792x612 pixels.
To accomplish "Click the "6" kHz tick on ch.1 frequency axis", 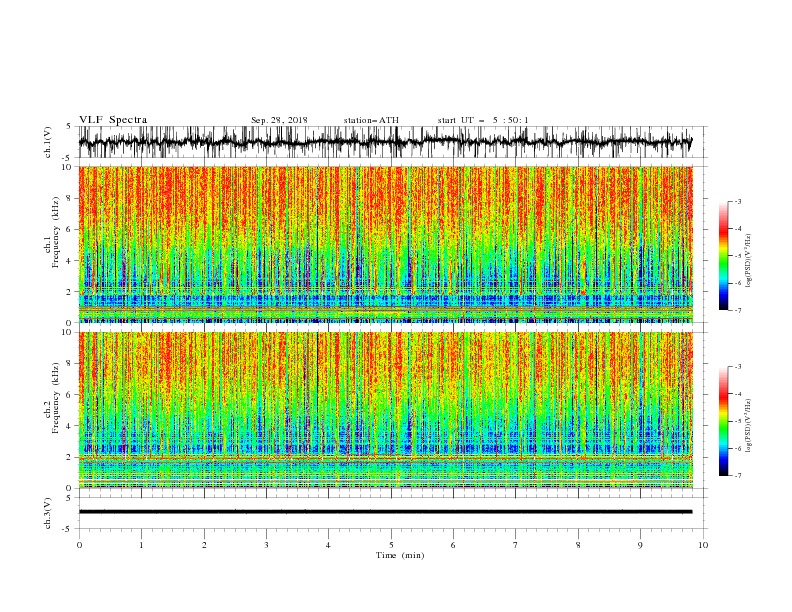I will click(x=70, y=229).
